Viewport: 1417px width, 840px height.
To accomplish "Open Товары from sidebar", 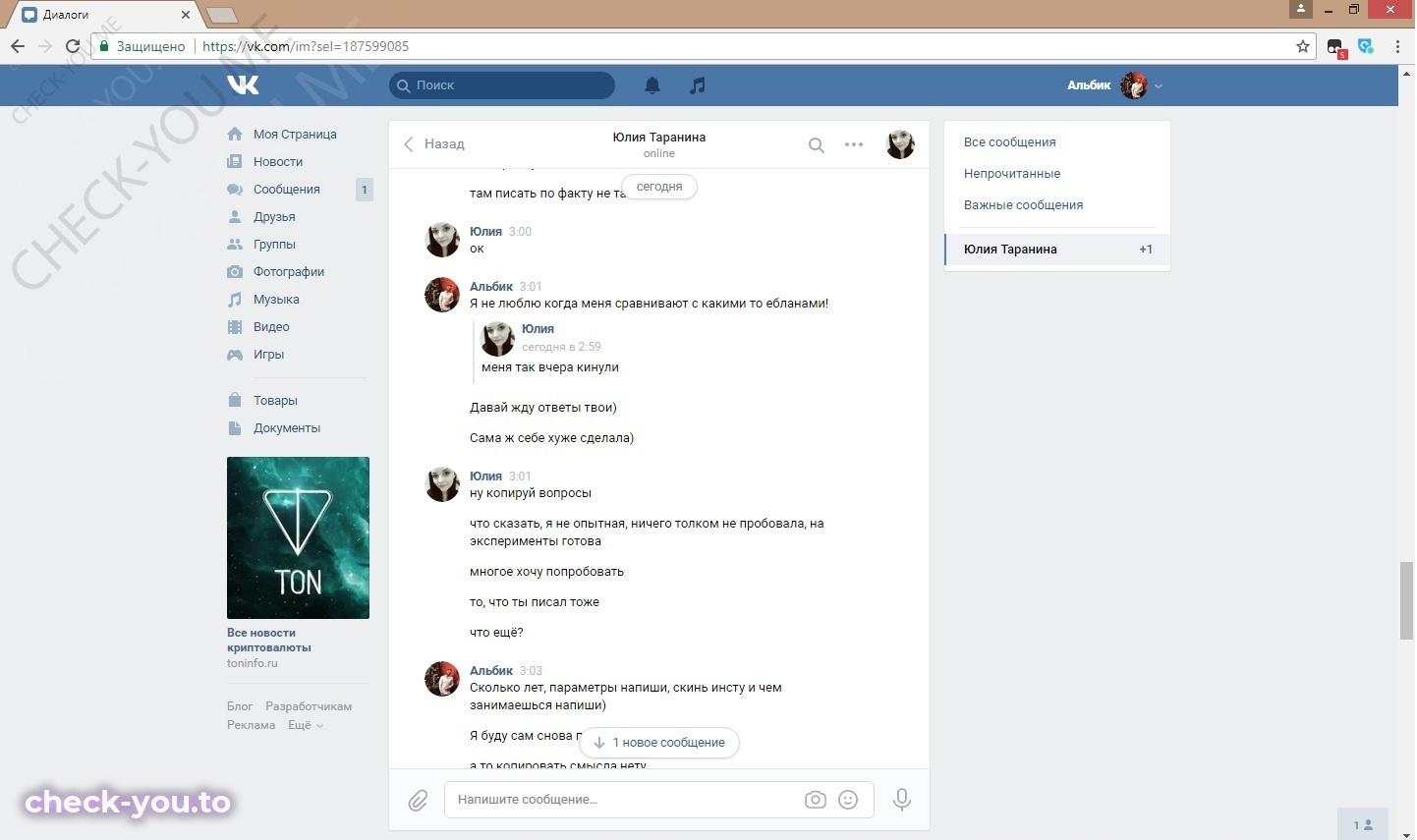I will point(275,401).
